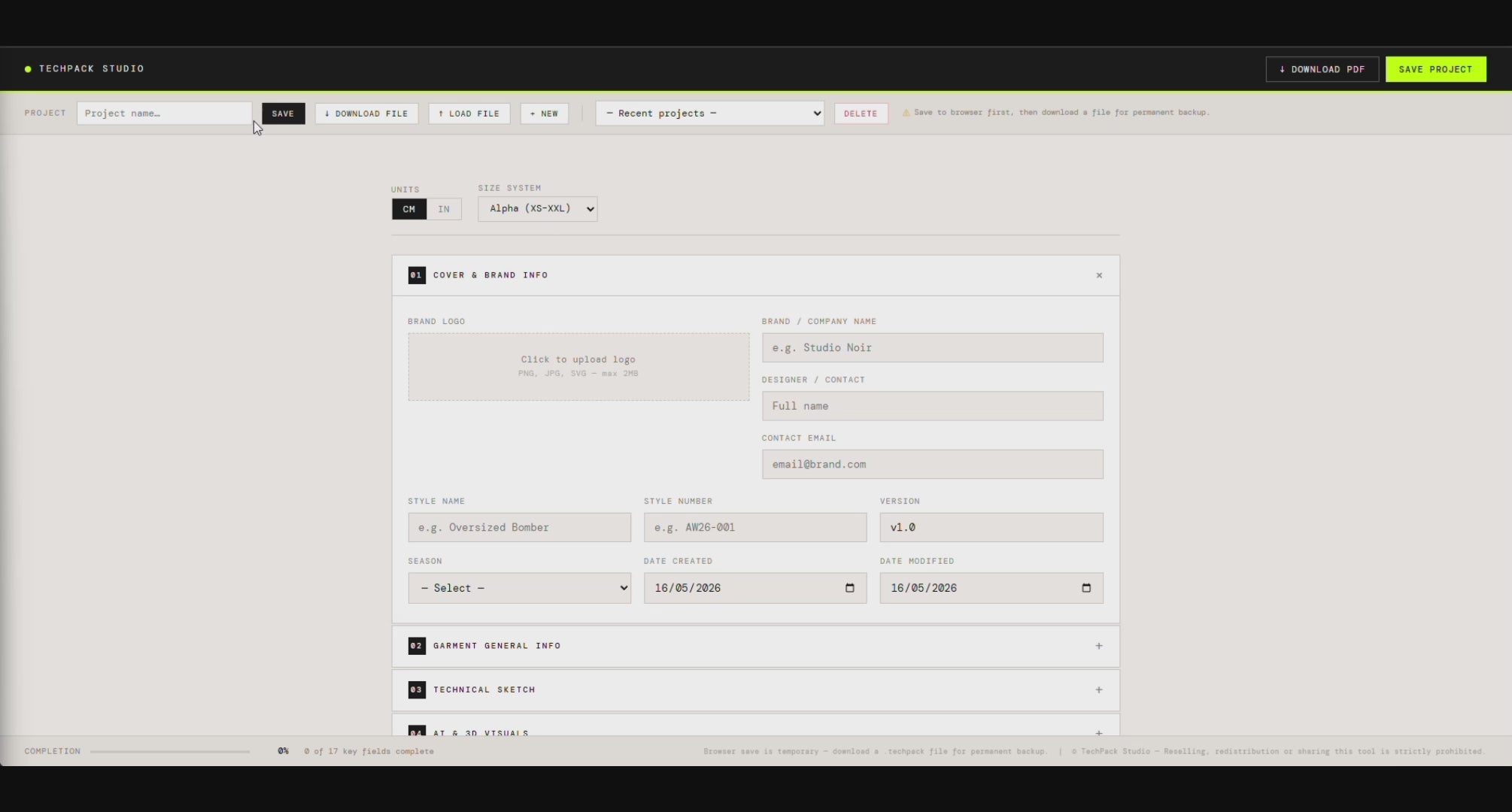This screenshot has height=812, width=1512.
Task: Focus the Project name input field
Action: click(164, 114)
